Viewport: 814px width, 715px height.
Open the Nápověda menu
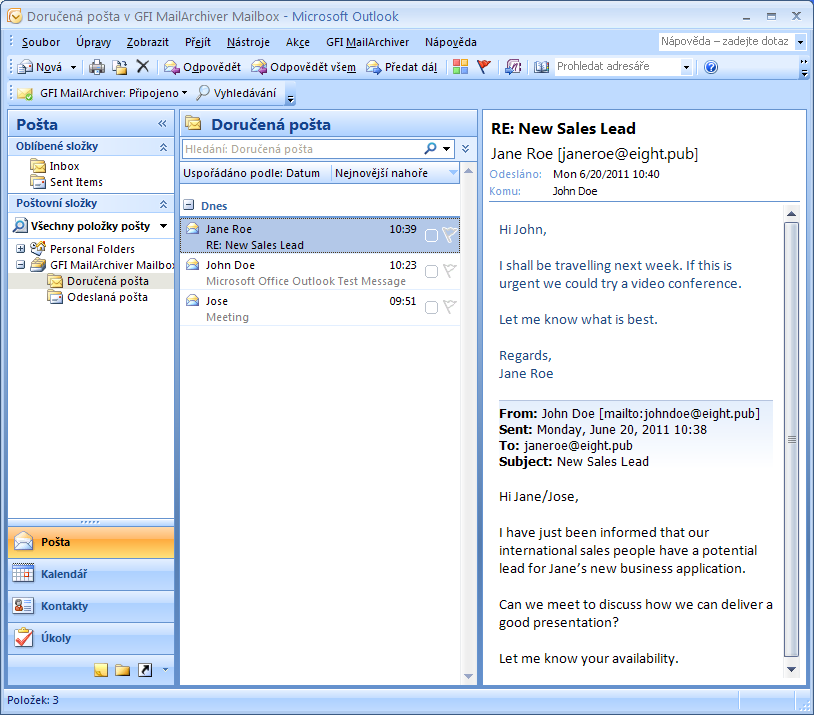pos(451,42)
